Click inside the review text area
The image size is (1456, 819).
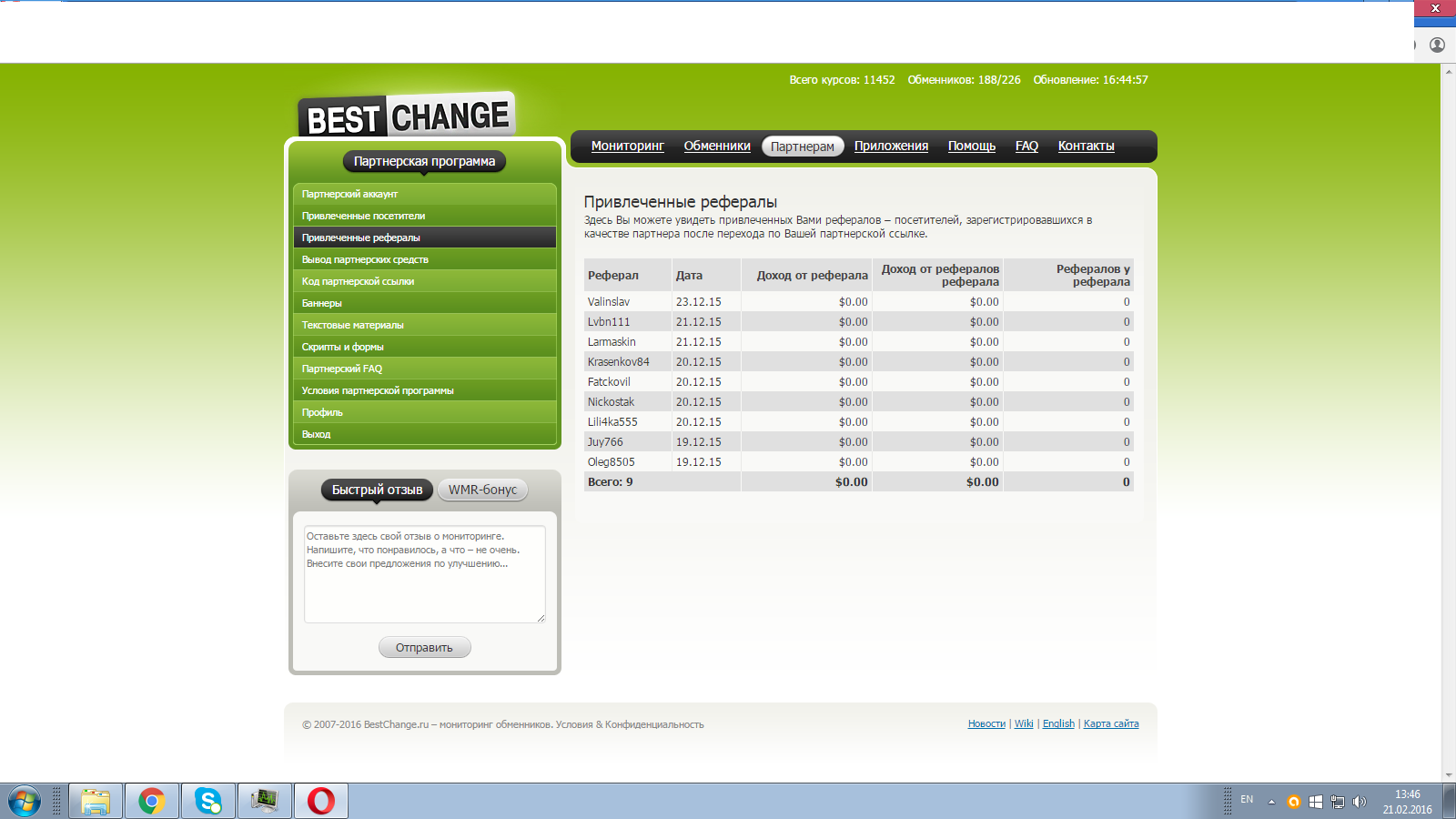[424, 573]
